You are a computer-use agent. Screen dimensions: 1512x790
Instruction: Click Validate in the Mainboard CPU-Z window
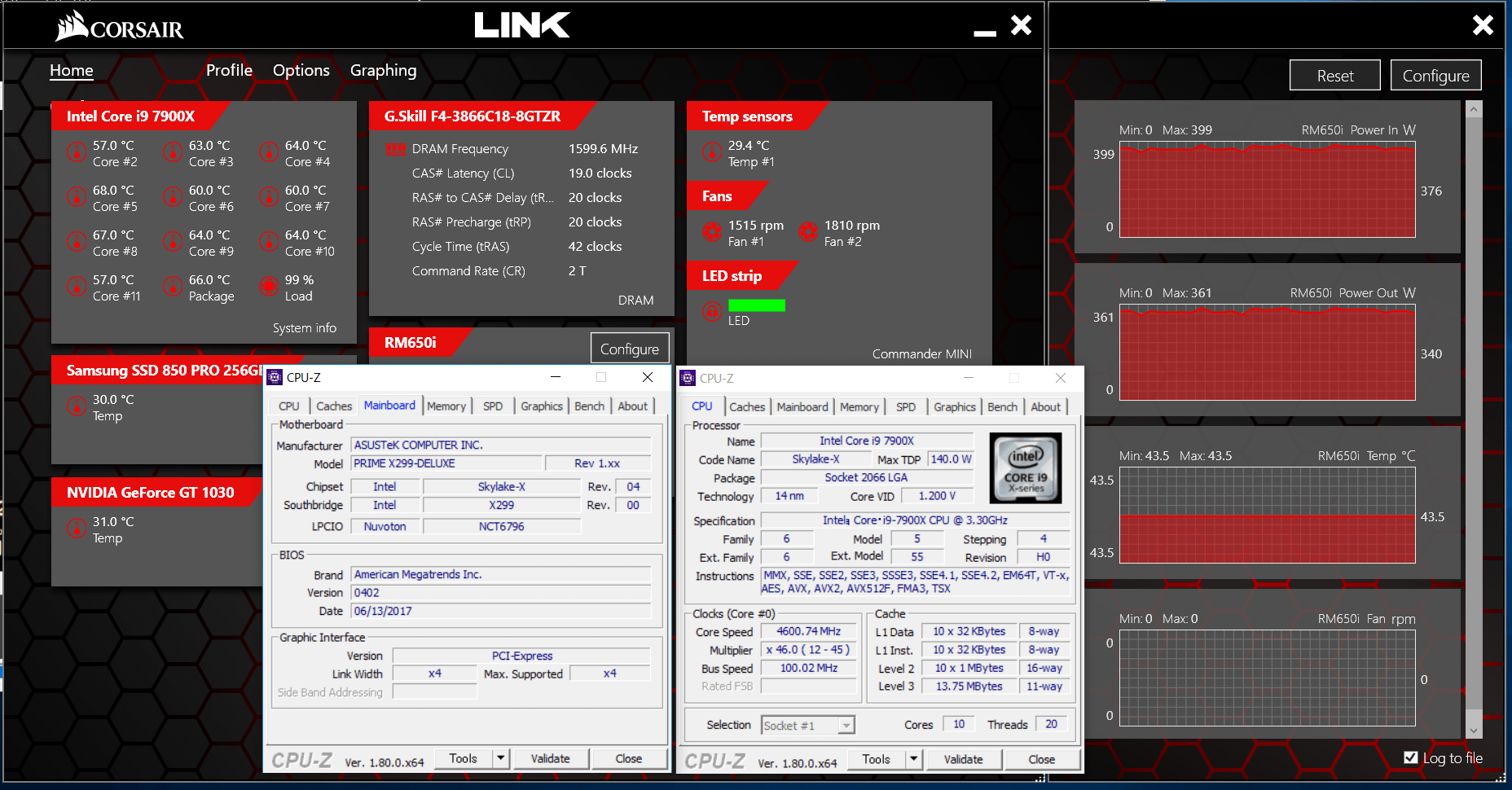coord(551,758)
